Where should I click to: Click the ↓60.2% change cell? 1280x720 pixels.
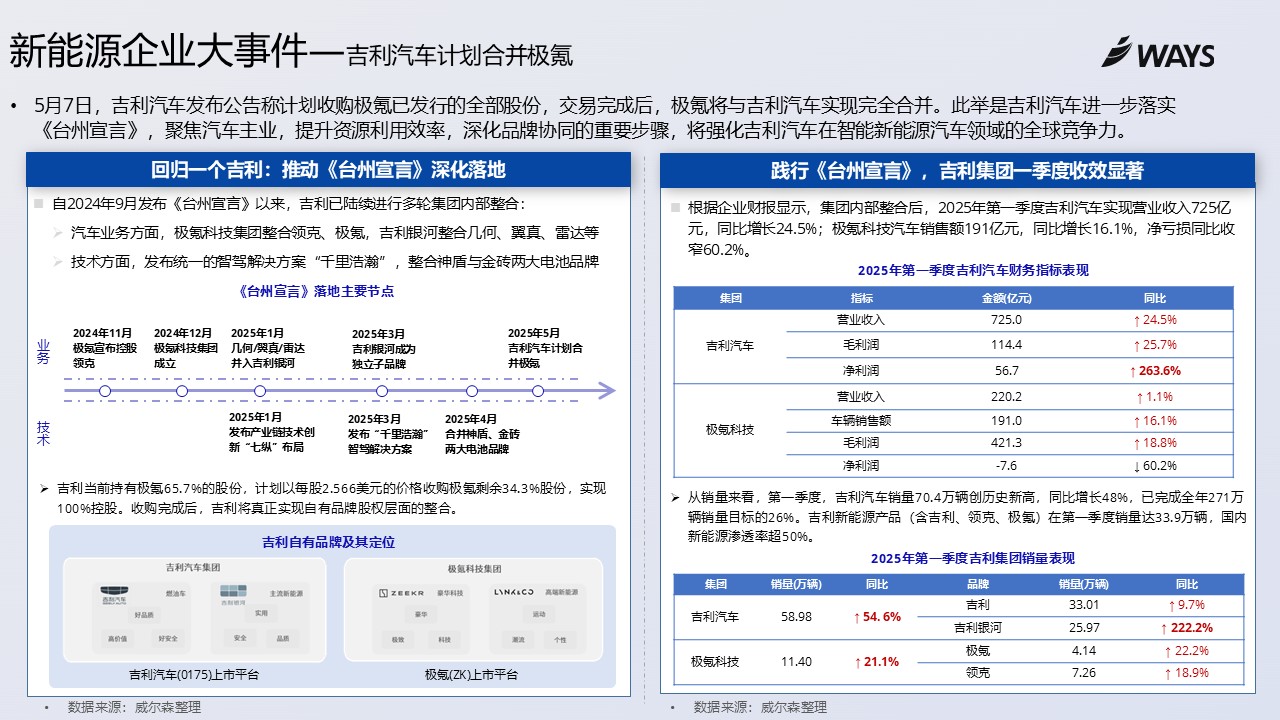(1154, 465)
